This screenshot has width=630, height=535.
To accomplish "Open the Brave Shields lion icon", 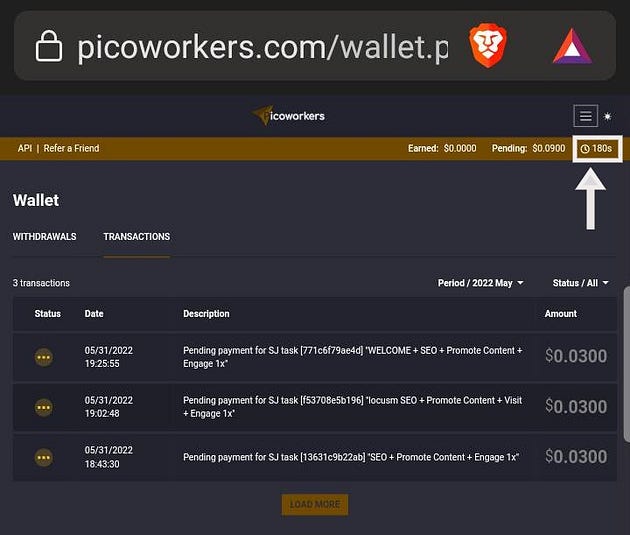I will click(488, 45).
